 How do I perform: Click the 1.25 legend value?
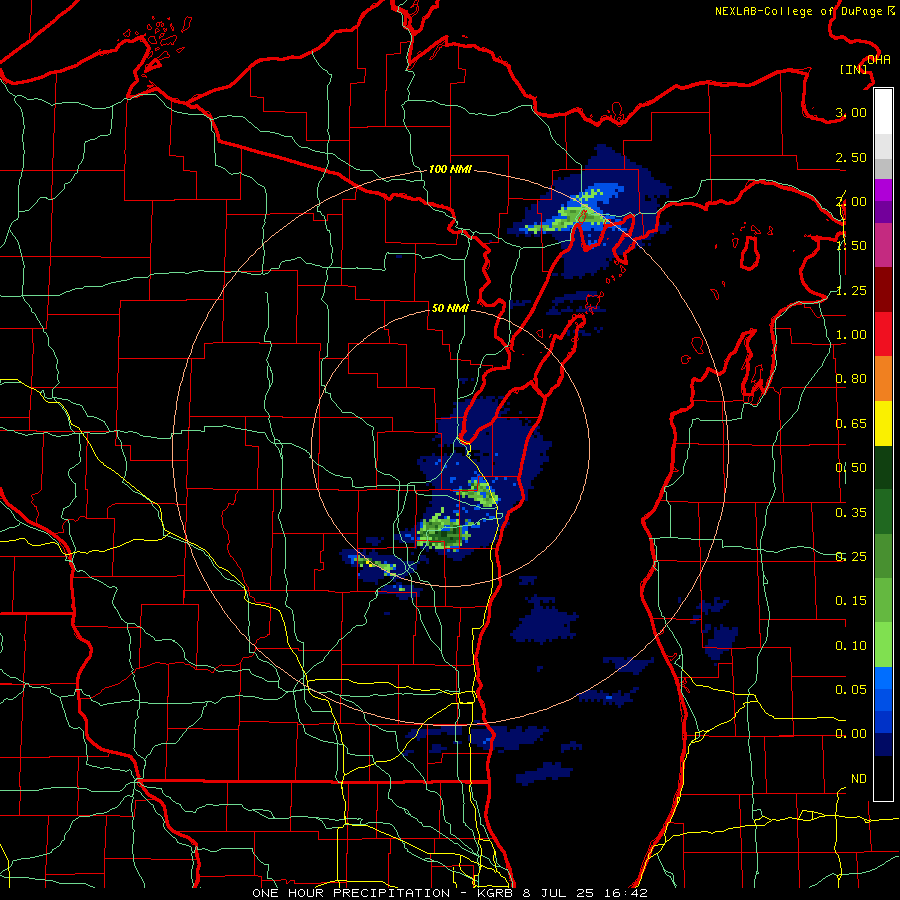click(851, 290)
